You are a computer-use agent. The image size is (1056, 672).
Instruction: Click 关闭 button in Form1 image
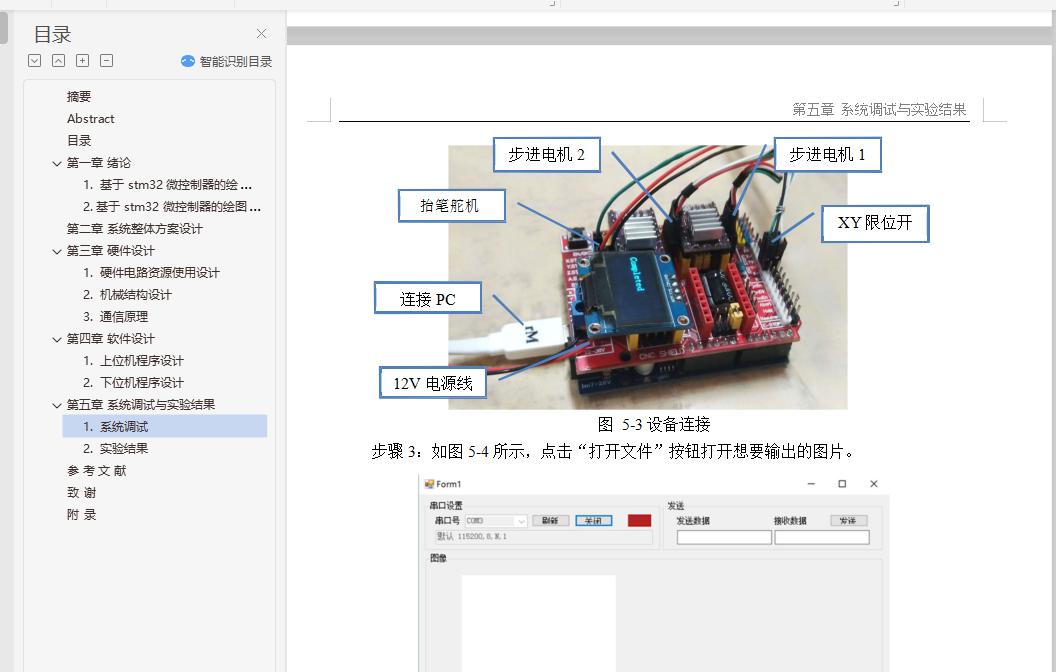(593, 520)
